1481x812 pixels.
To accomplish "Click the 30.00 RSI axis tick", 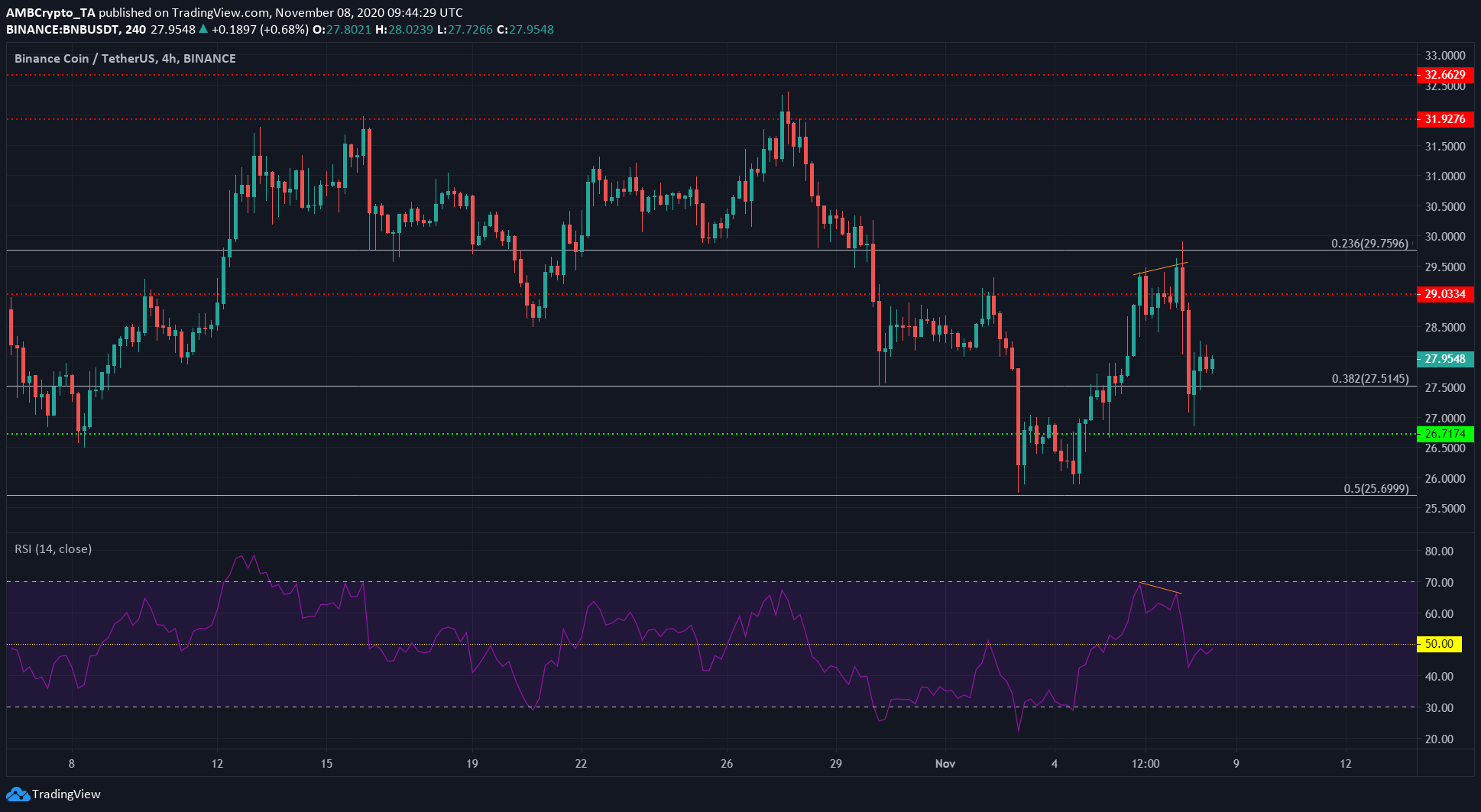I will pyautogui.click(x=1439, y=708).
